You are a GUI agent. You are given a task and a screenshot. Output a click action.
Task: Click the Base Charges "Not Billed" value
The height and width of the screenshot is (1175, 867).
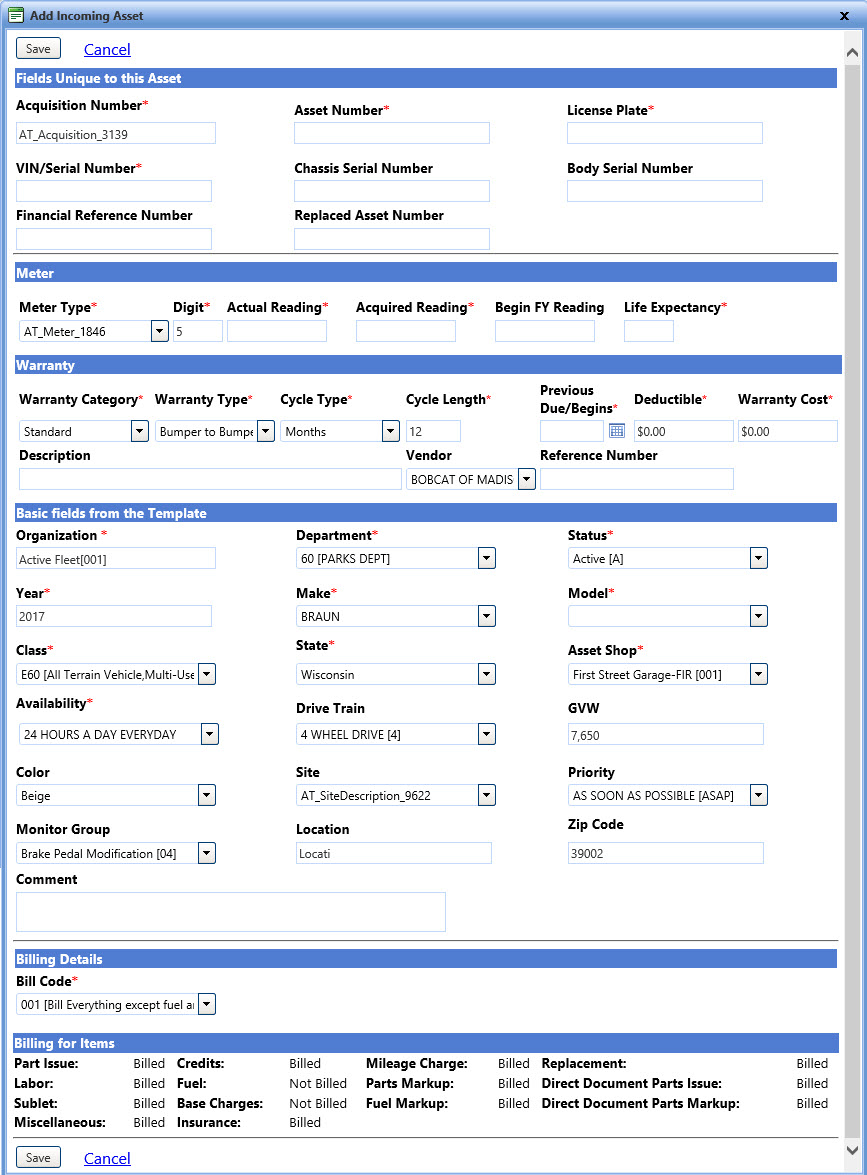(318, 1103)
